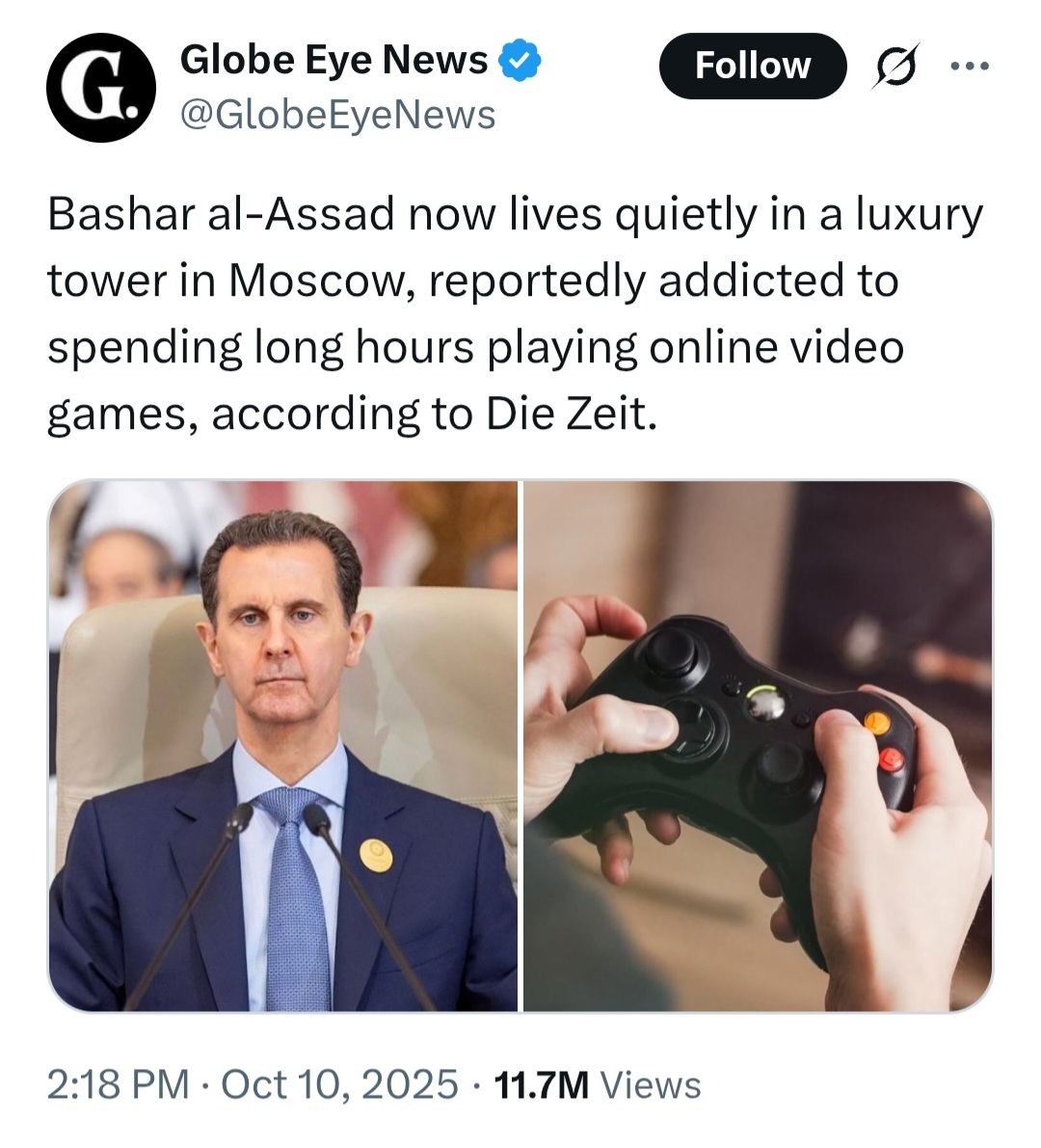Click the gold lapel pin in the photo
This screenshot has height=1148, width=1041.
(x=376, y=855)
